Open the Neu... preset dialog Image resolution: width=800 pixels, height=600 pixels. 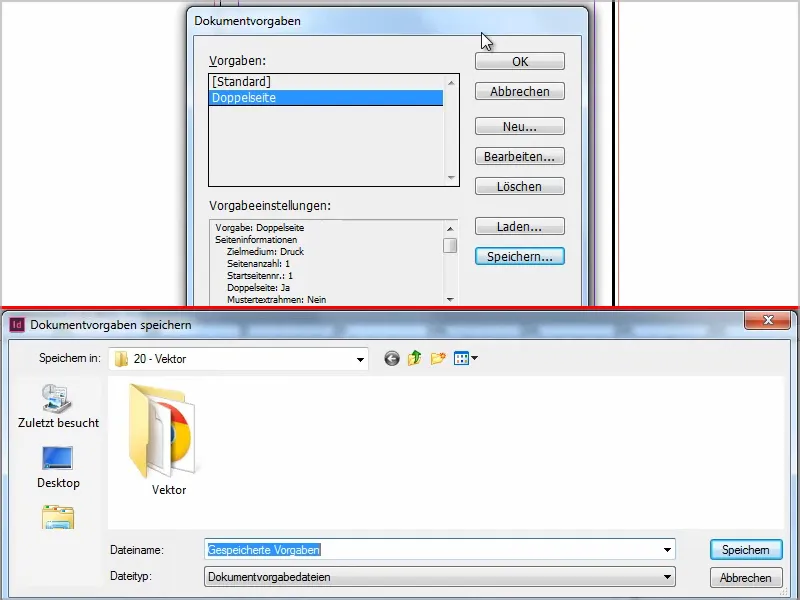[519, 126]
